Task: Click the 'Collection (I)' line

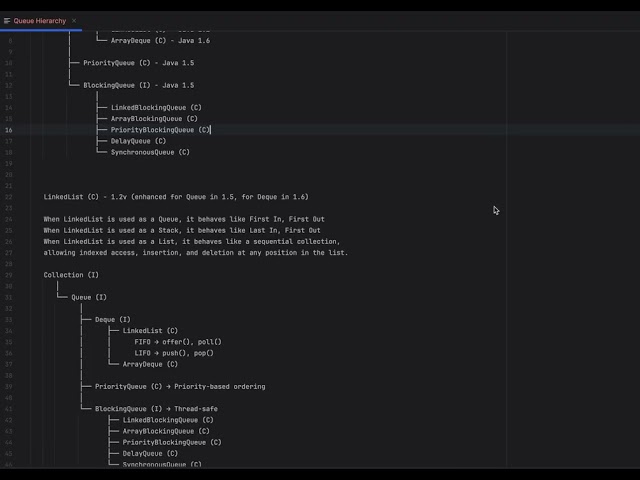Action: pyautogui.click(x=71, y=275)
